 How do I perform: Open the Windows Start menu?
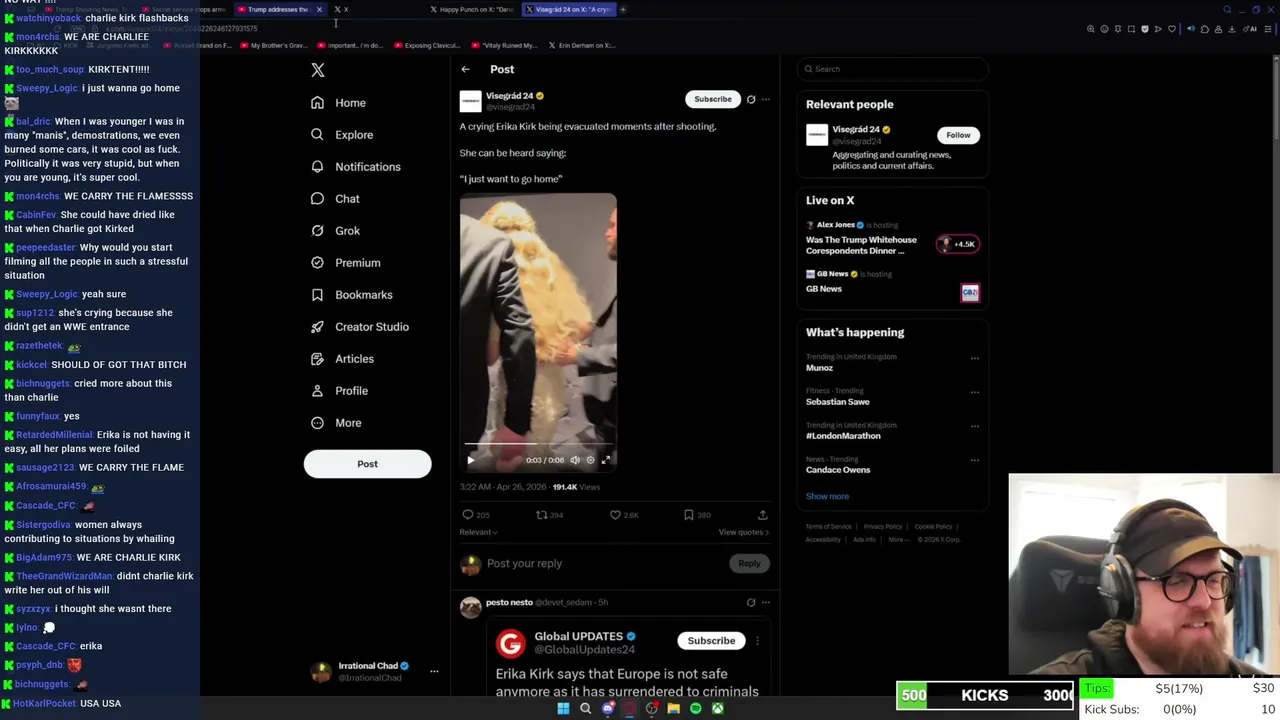[x=563, y=709]
